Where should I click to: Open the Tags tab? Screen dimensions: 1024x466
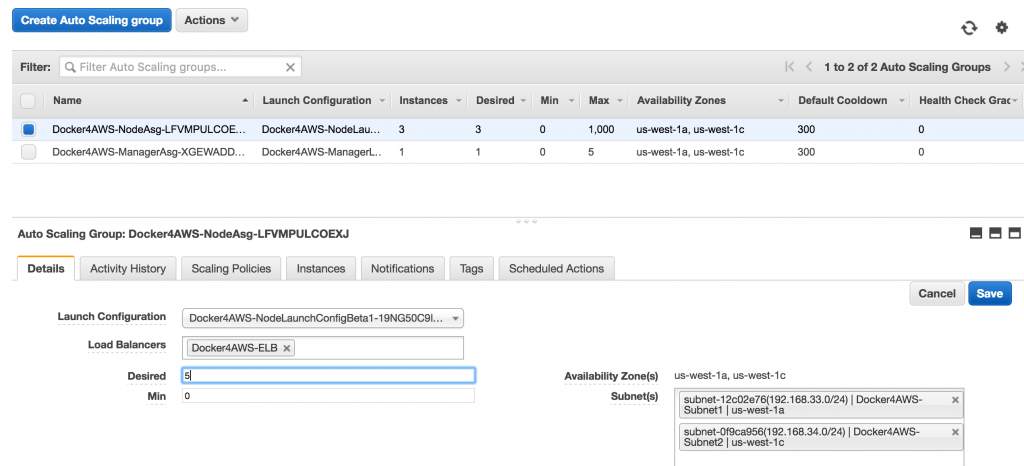(472, 268)
